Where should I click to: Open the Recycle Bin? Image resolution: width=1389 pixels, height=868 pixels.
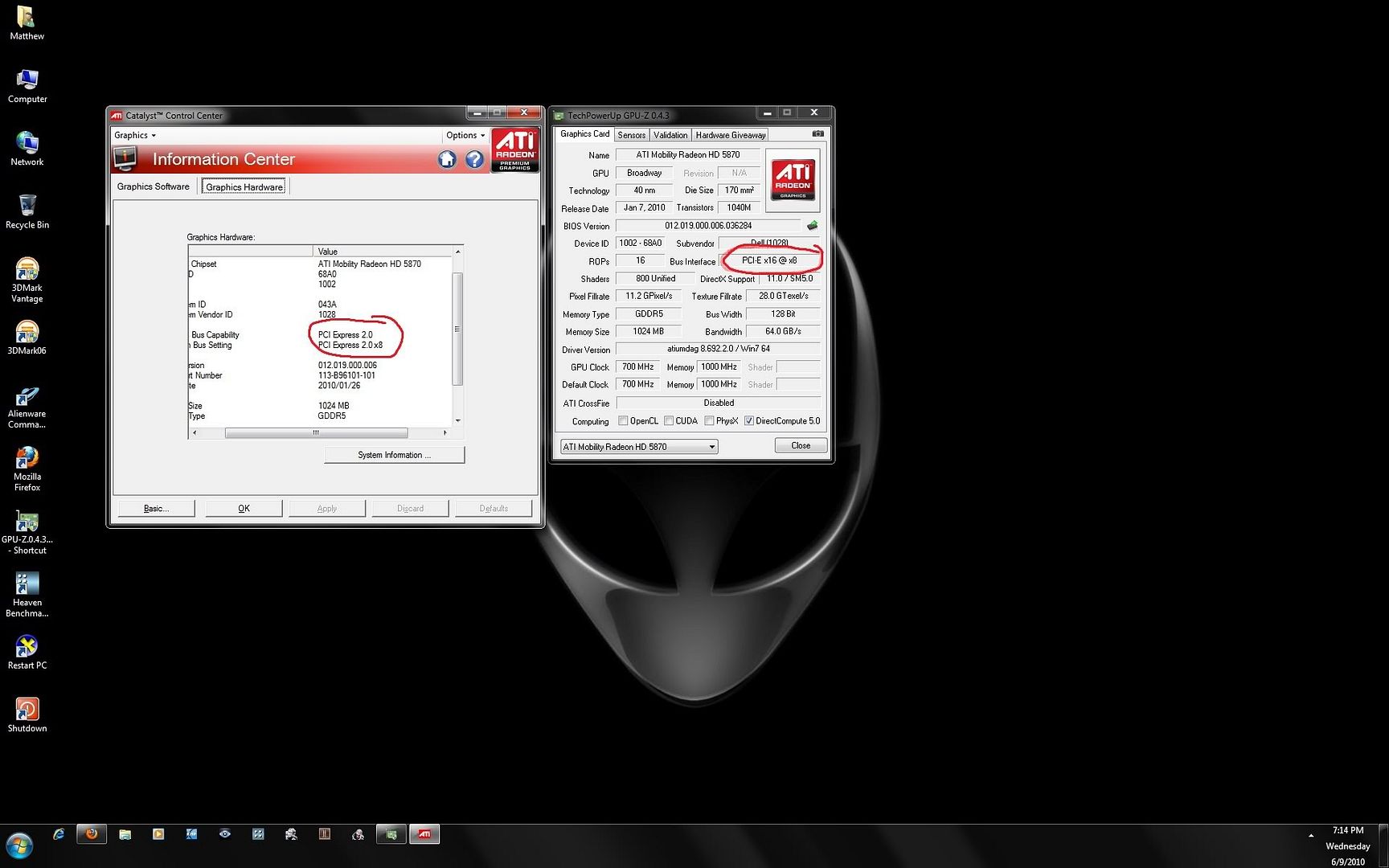(27, 211)
